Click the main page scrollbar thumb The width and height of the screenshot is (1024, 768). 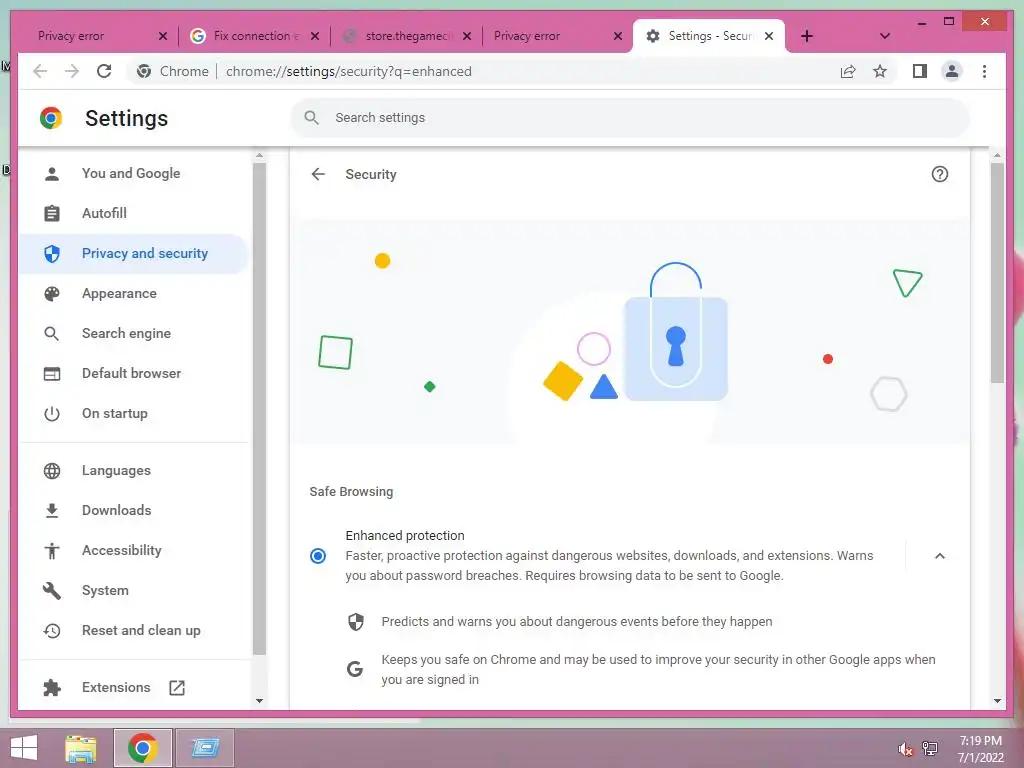point(997,273)
